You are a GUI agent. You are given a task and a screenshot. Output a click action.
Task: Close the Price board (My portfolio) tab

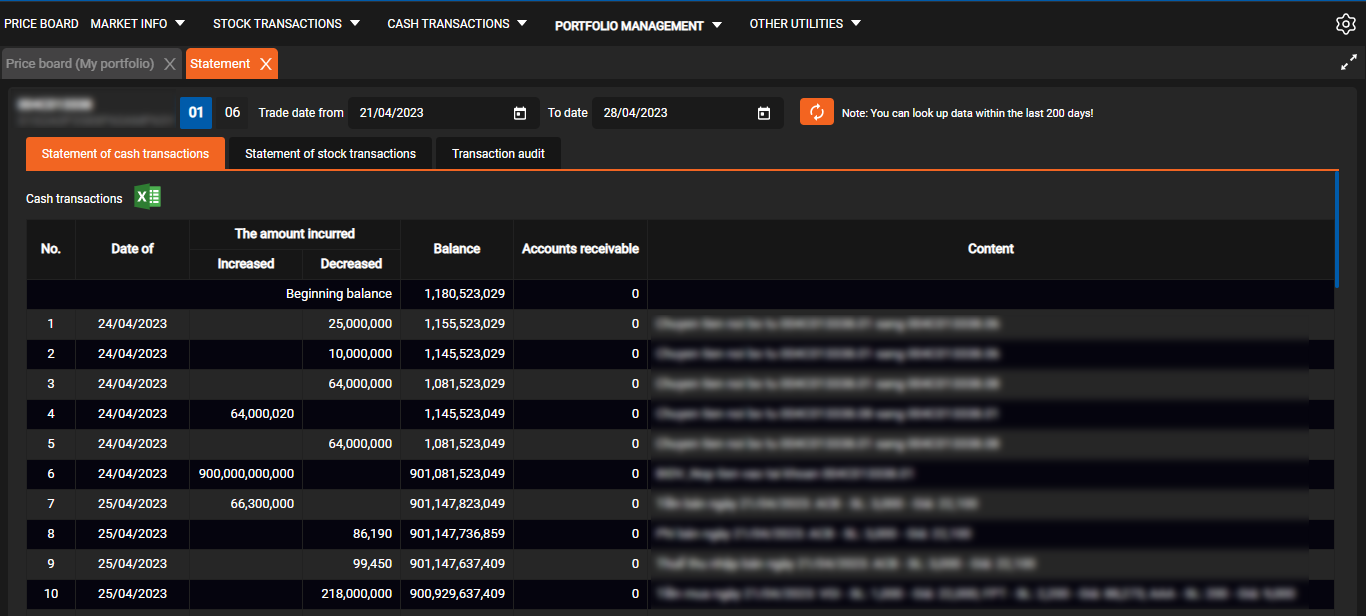tap(169, 64)
